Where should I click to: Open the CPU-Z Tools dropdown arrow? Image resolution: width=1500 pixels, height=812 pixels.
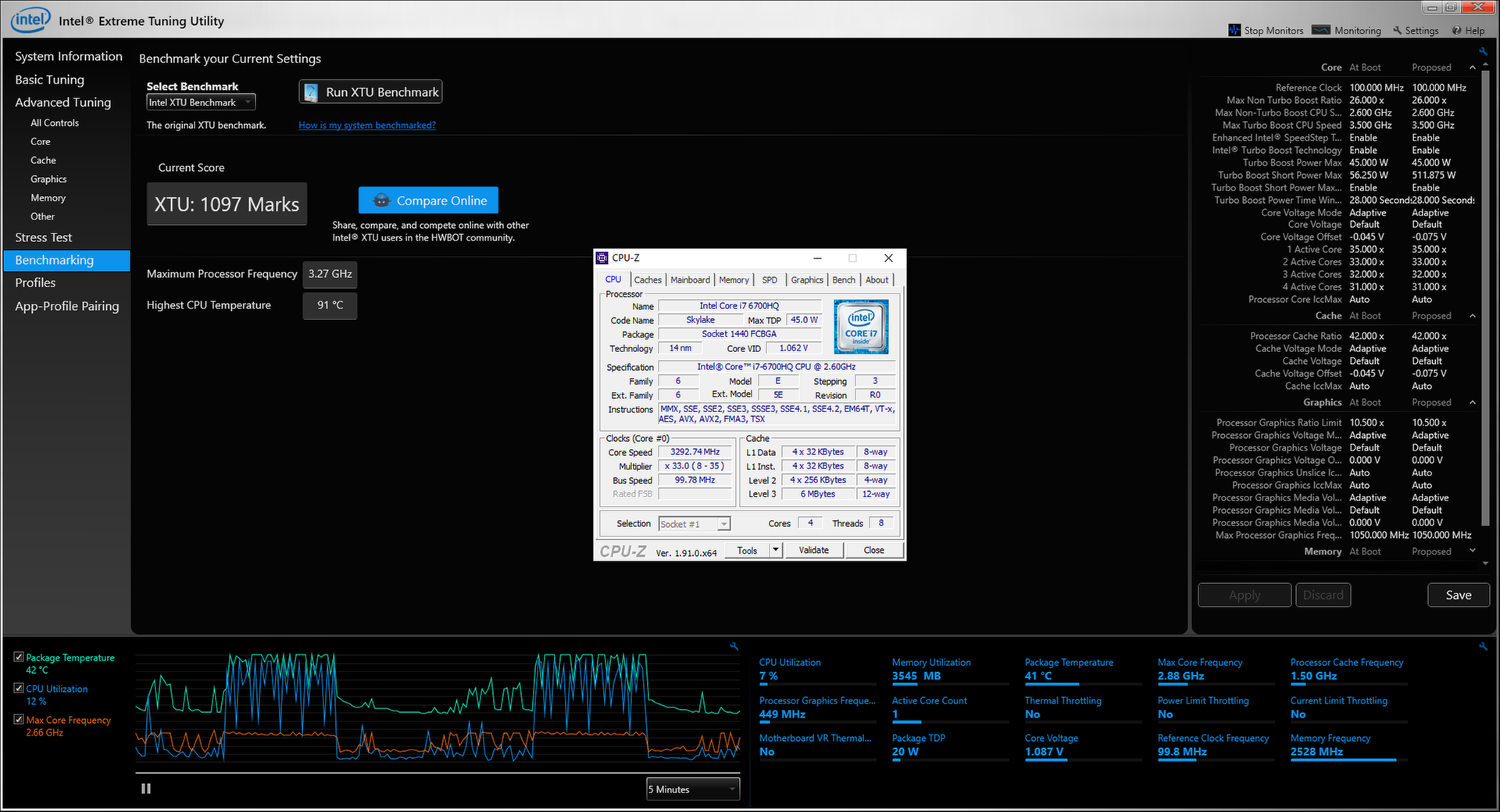point(776,550)
